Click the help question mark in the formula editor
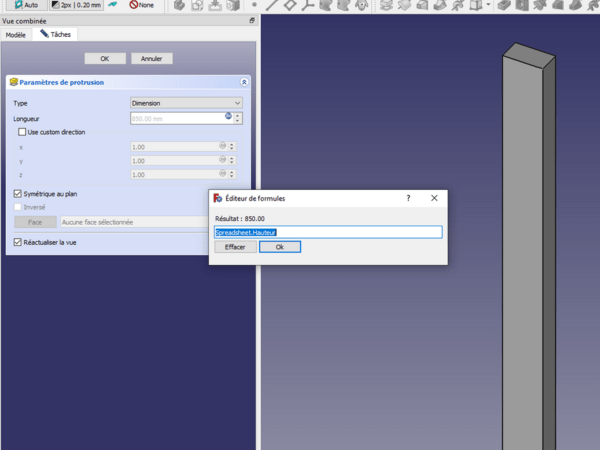Image resolution: width=600 pixels, height=450 pixels. tap(408, 199)
